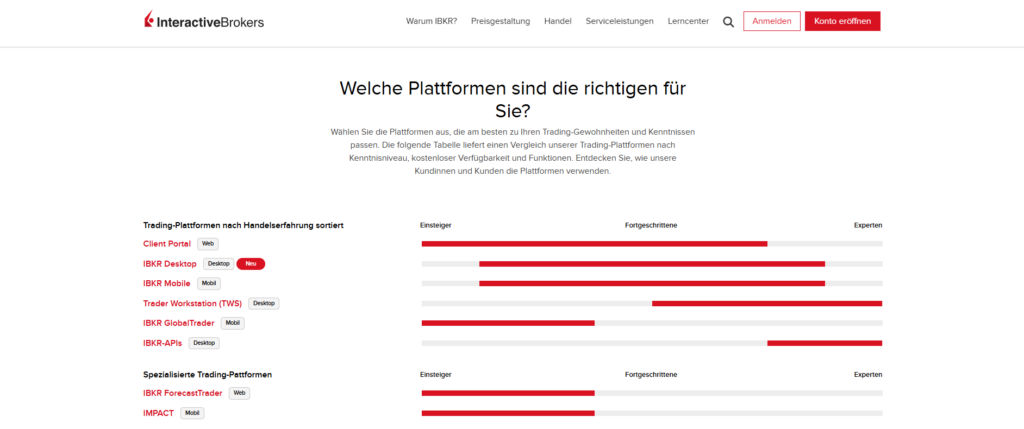Image resolution: width=1024 pixels, height=429 pixels.
Task: Open the search magnifier icon
Action: pos(728,22)
